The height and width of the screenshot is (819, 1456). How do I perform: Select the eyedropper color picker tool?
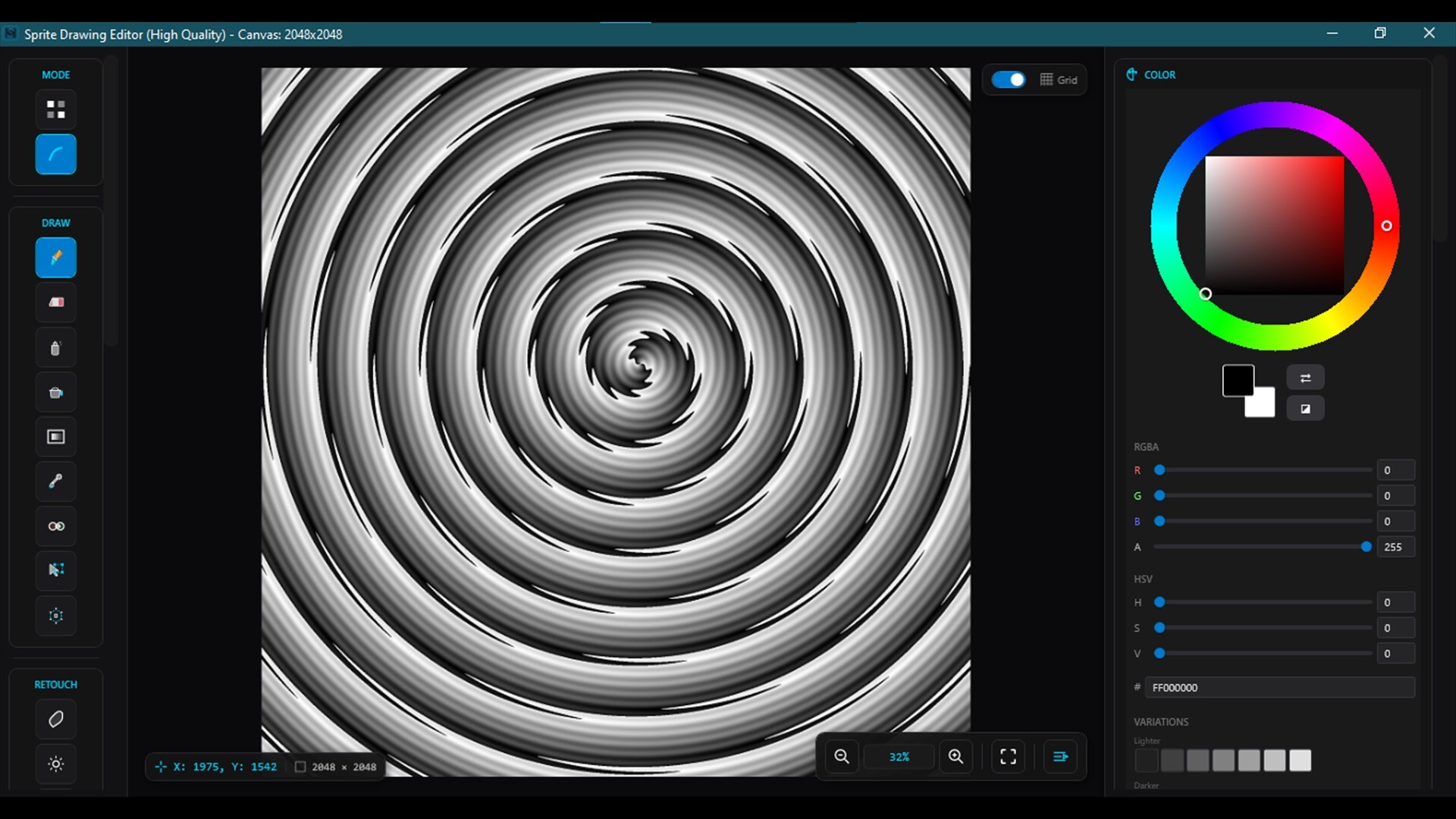[55, 482]
